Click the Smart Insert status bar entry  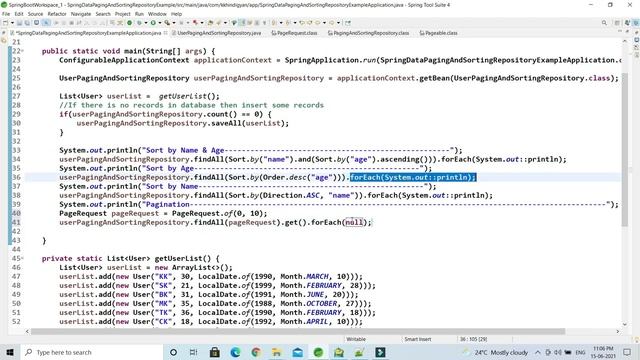click(x=418, y=339)
